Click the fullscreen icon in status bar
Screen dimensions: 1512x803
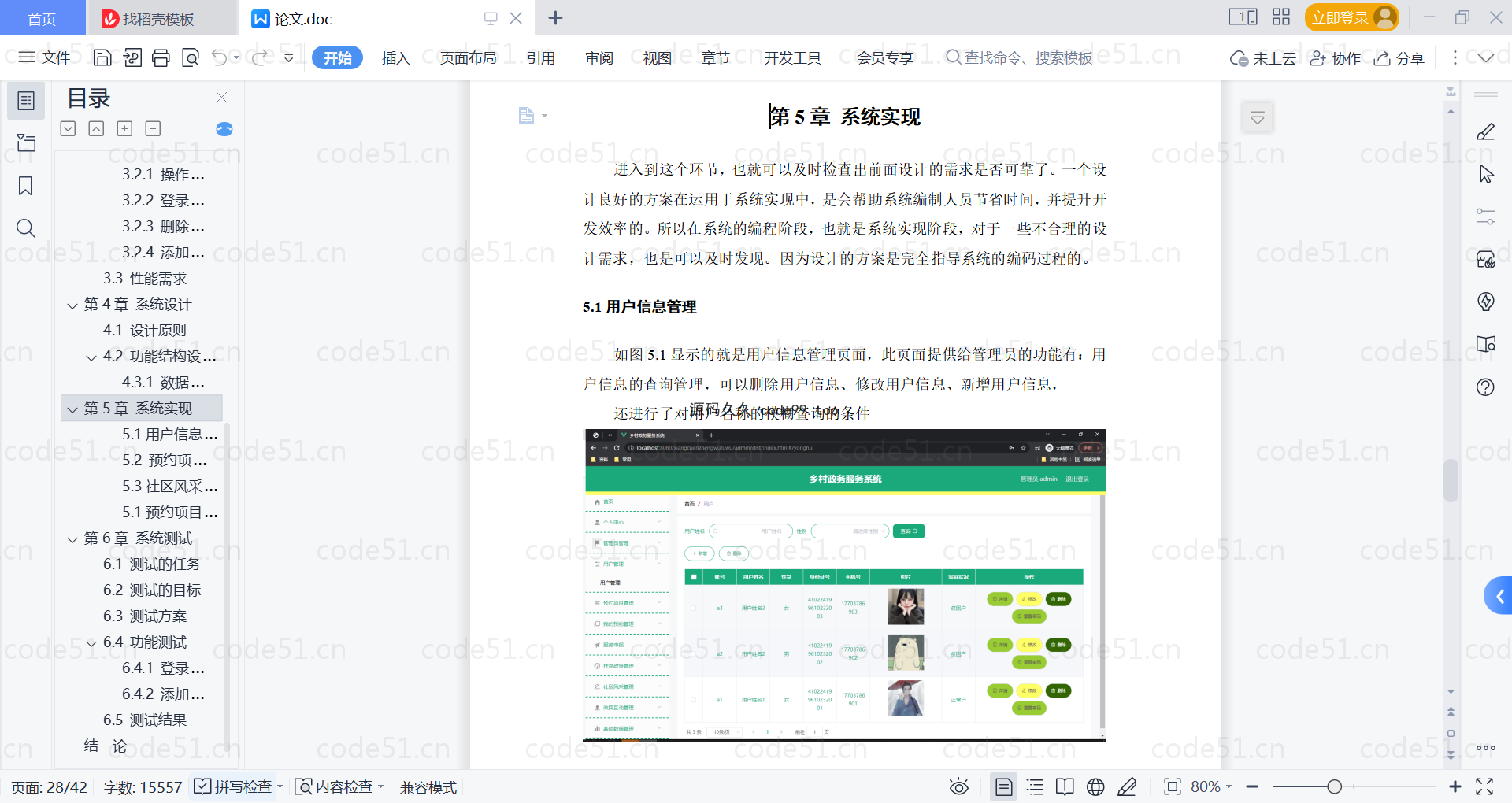tap(1484, 786)
